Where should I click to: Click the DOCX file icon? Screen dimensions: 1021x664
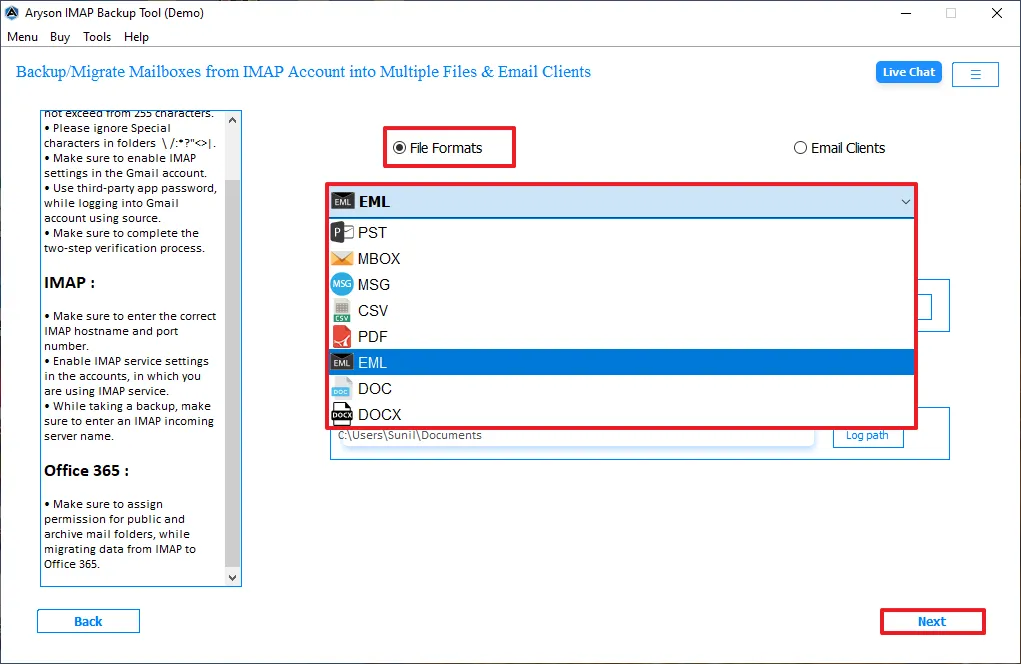point(342,414)
